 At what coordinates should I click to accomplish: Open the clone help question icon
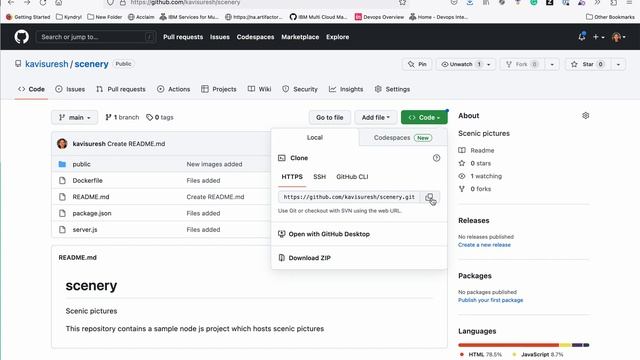(436, 158)
